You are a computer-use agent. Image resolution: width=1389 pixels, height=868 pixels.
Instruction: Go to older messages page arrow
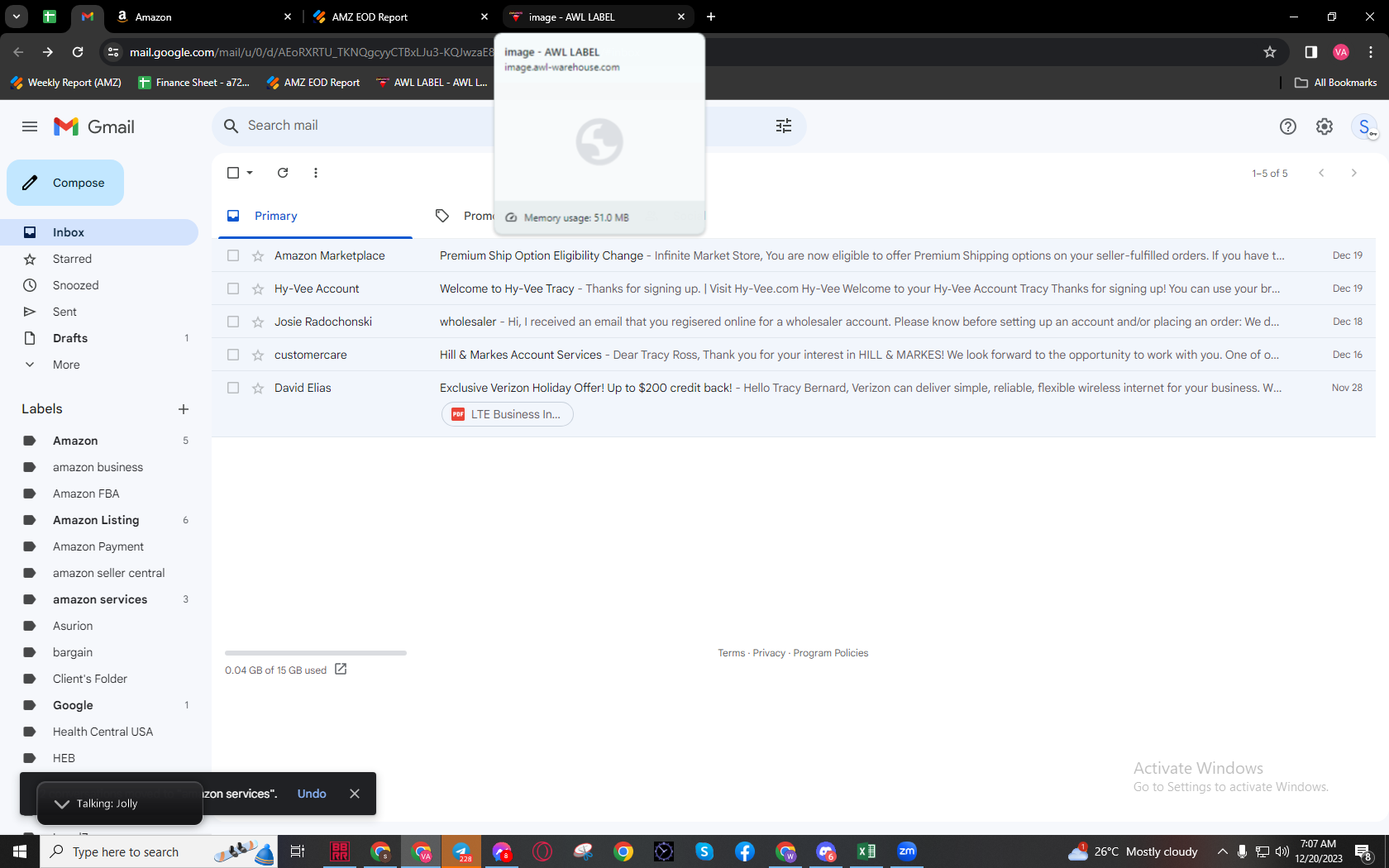tap(1353, 173)
